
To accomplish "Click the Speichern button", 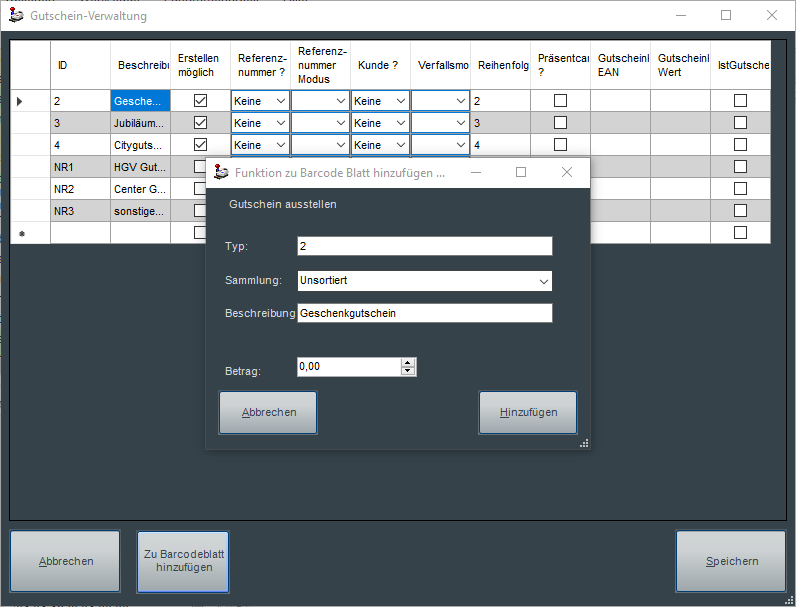I will point(731,561).
